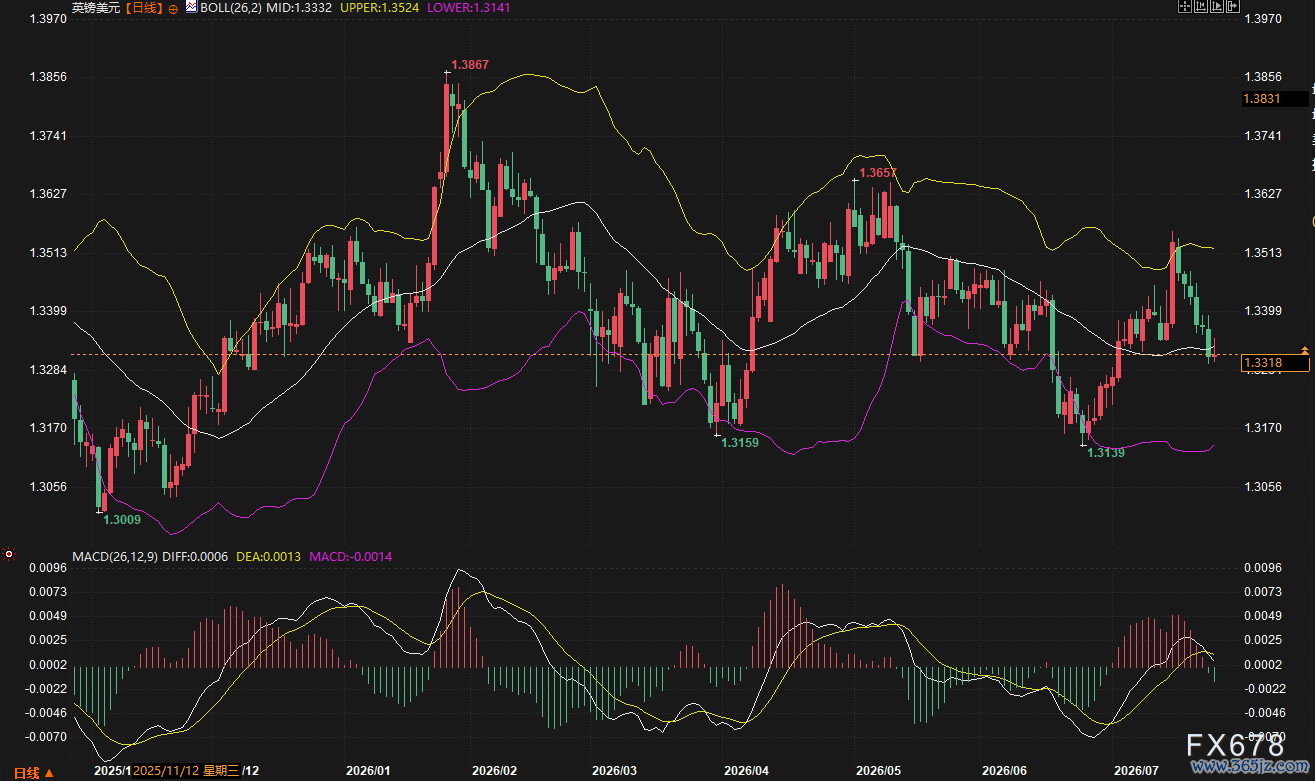1315x781 pixels.
Task: Click the 2026/05 date on time axis
Action: coord(880,771)
